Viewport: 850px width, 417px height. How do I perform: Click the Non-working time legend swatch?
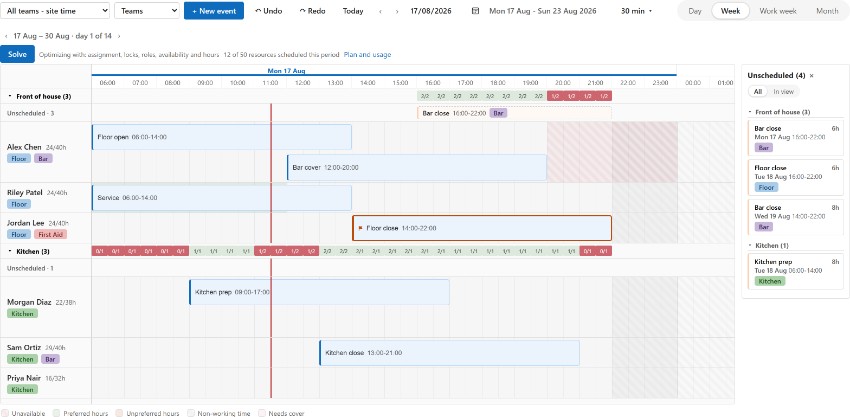[x=191, y=413]
